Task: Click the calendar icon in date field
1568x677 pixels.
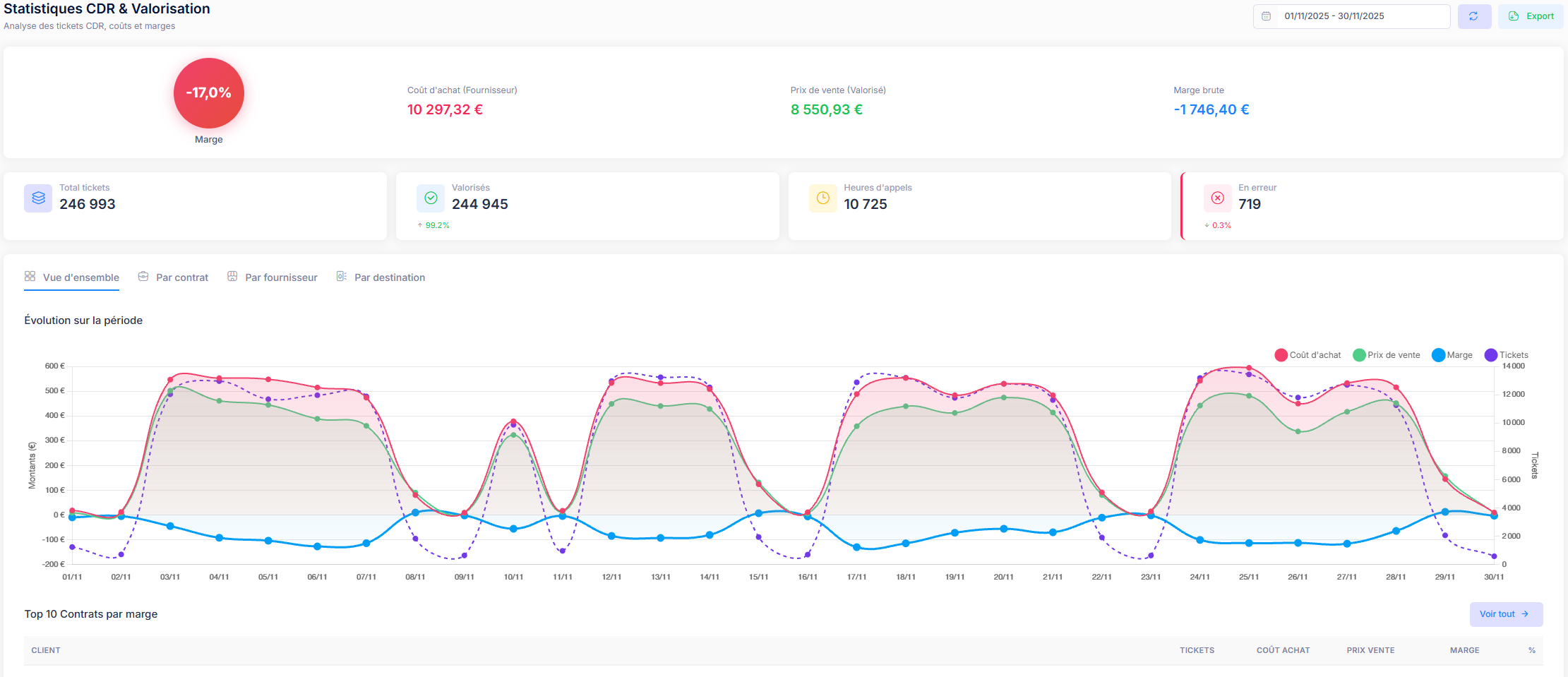Action: click(1267, 16)
